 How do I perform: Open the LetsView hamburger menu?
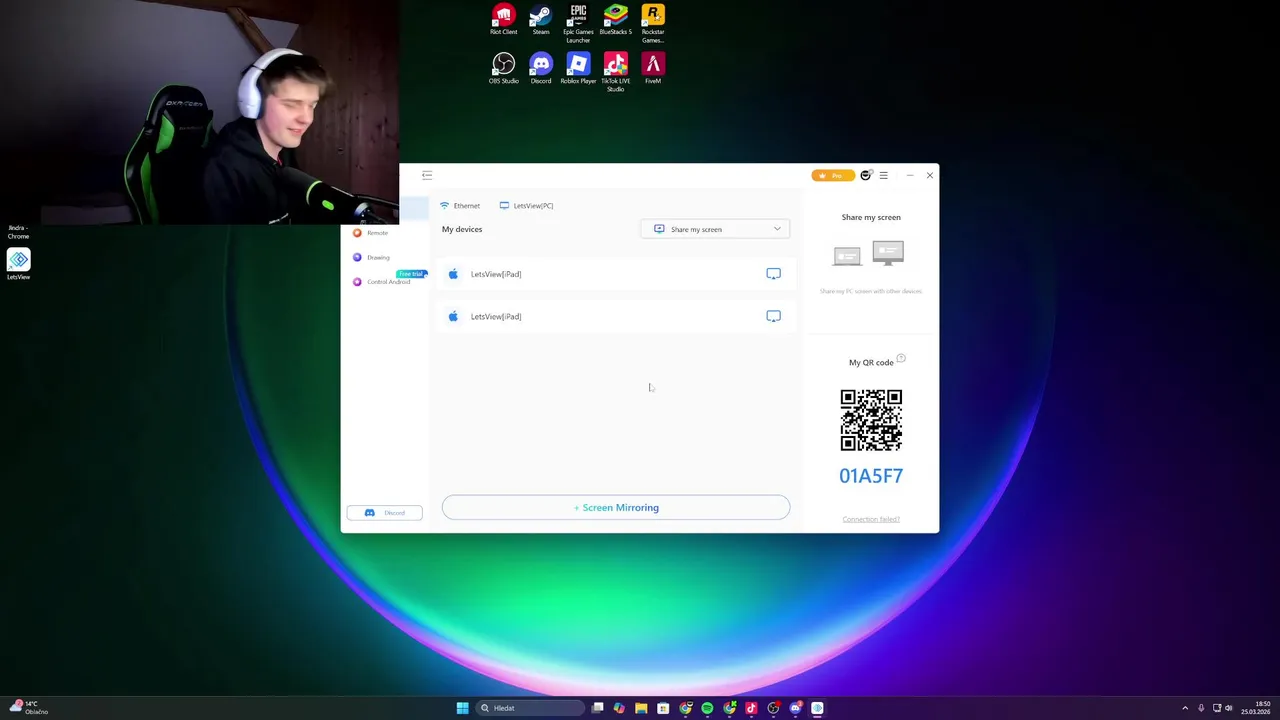[883, 175]
